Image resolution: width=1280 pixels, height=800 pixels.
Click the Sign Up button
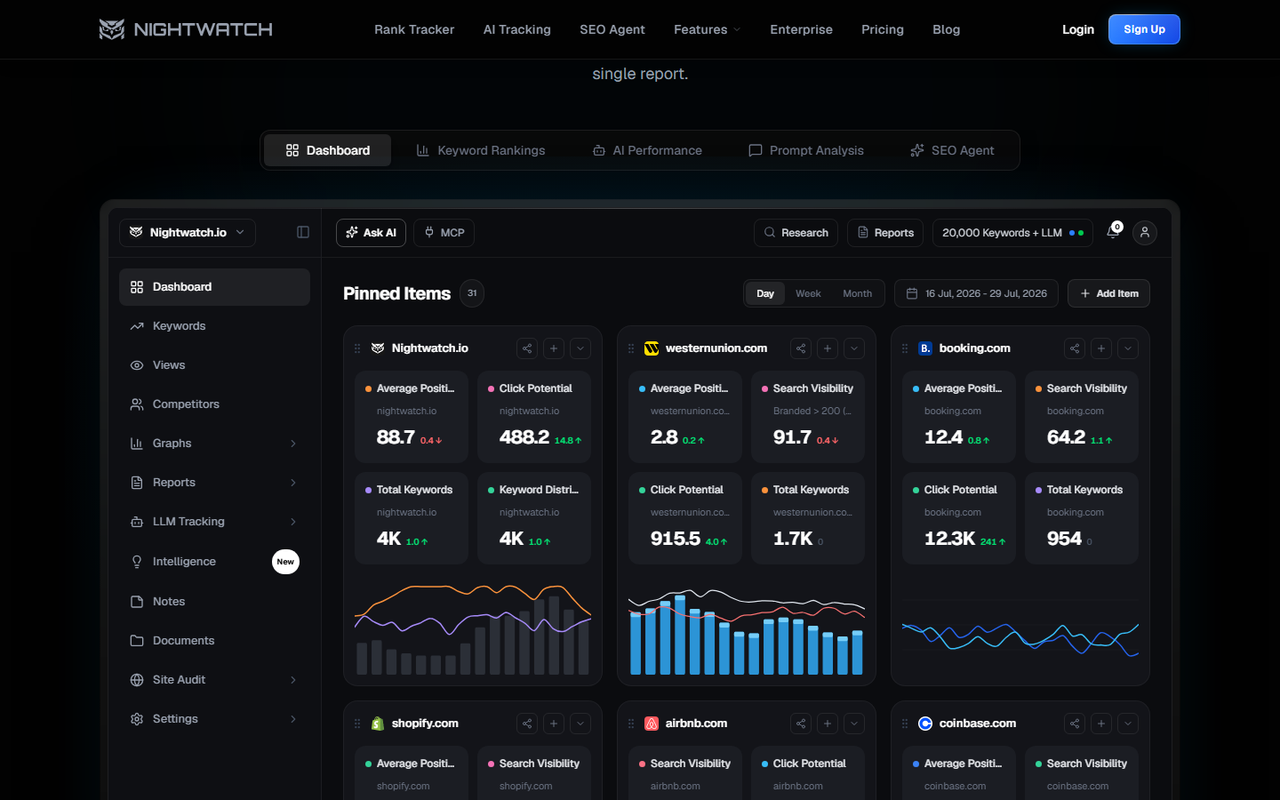coord(1144,29)
